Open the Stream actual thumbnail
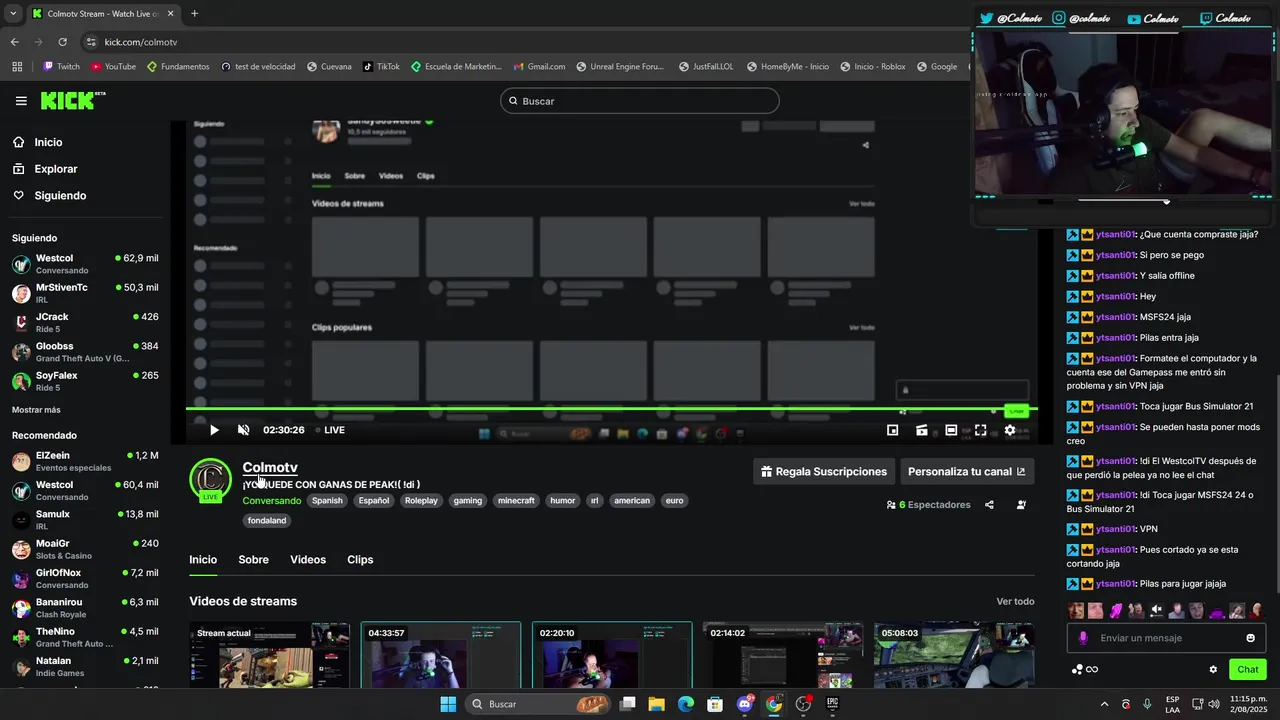1280x720 pixels. click(270, 655)
